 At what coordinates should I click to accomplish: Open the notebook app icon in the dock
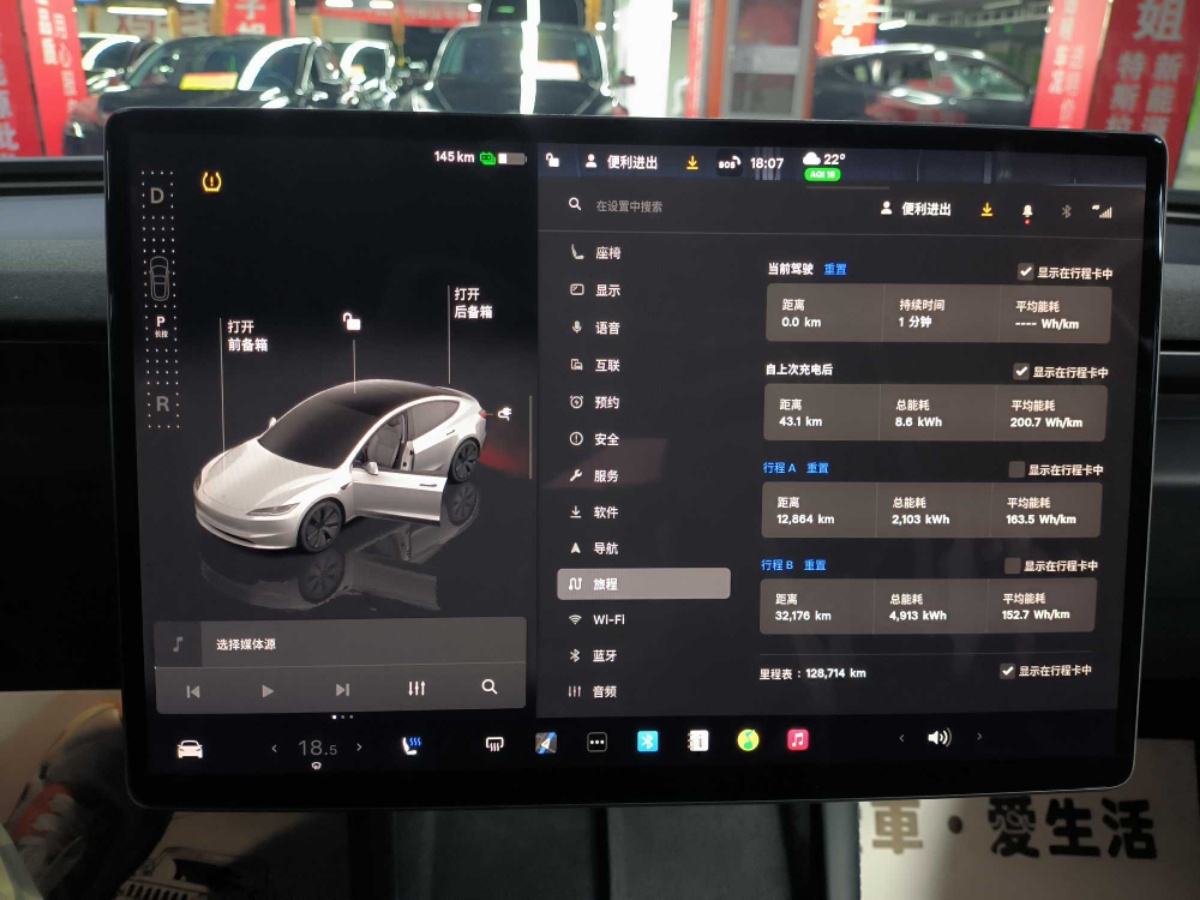tap(698, 741)
